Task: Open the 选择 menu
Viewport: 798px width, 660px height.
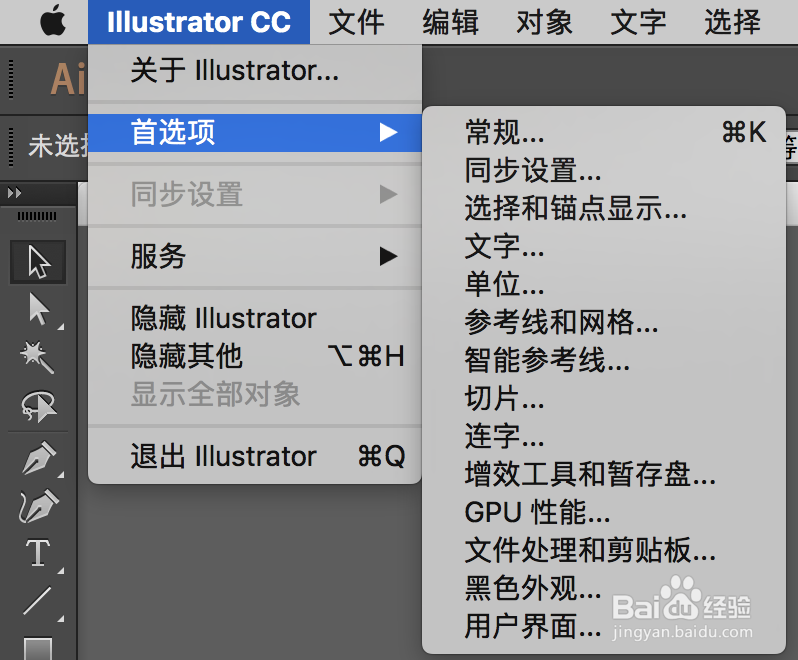Action: click(732, 22)
